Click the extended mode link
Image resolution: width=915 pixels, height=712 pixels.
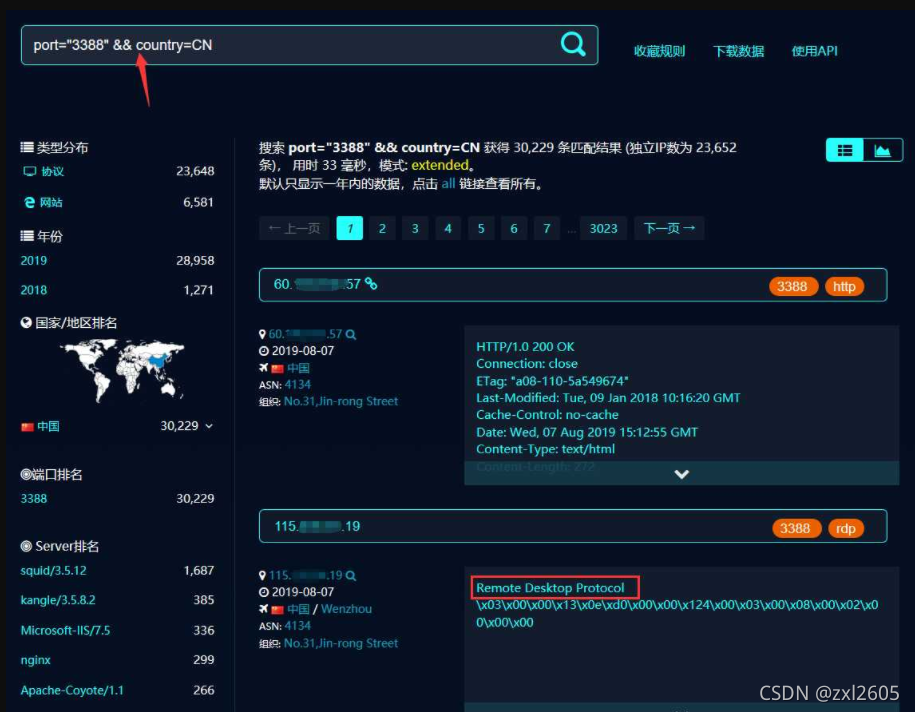(x=440, y=165)
